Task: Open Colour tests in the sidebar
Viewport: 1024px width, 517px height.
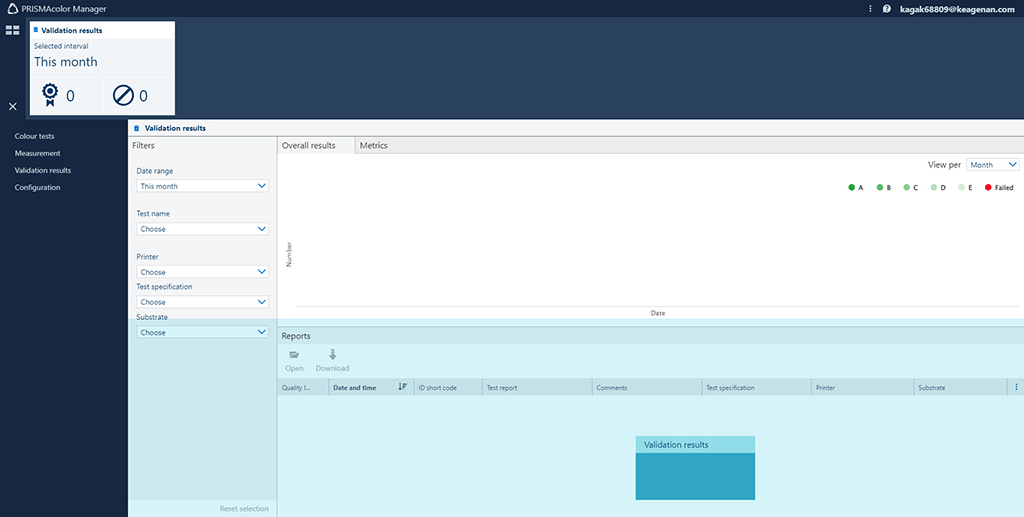Action: pos(34,136)
